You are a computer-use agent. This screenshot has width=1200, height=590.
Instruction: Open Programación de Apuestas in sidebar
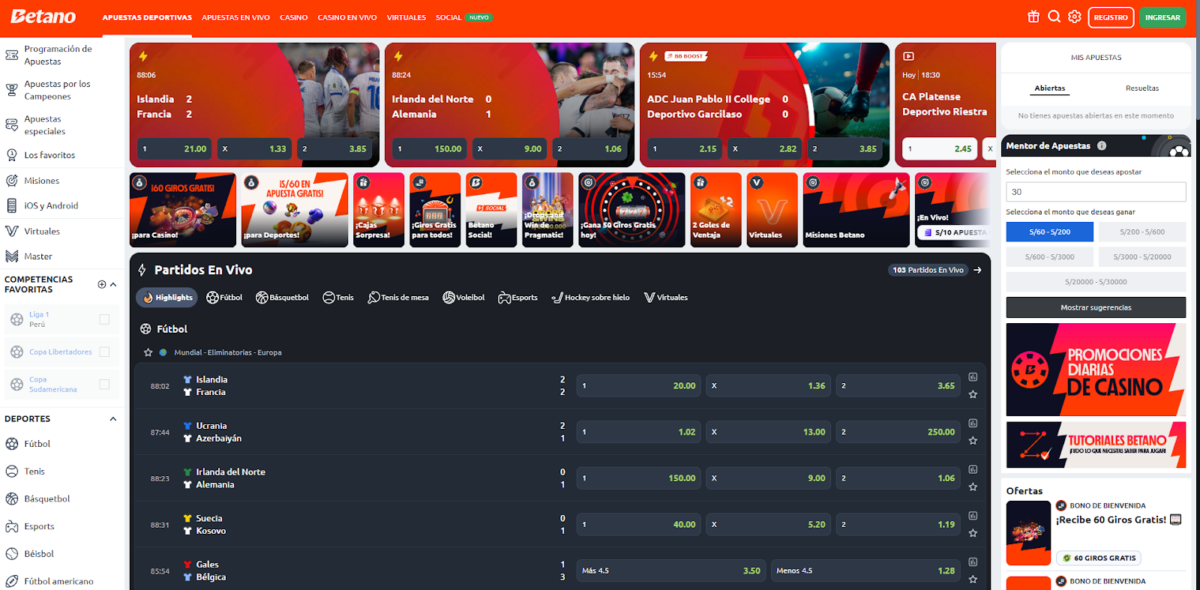[60, 55]
